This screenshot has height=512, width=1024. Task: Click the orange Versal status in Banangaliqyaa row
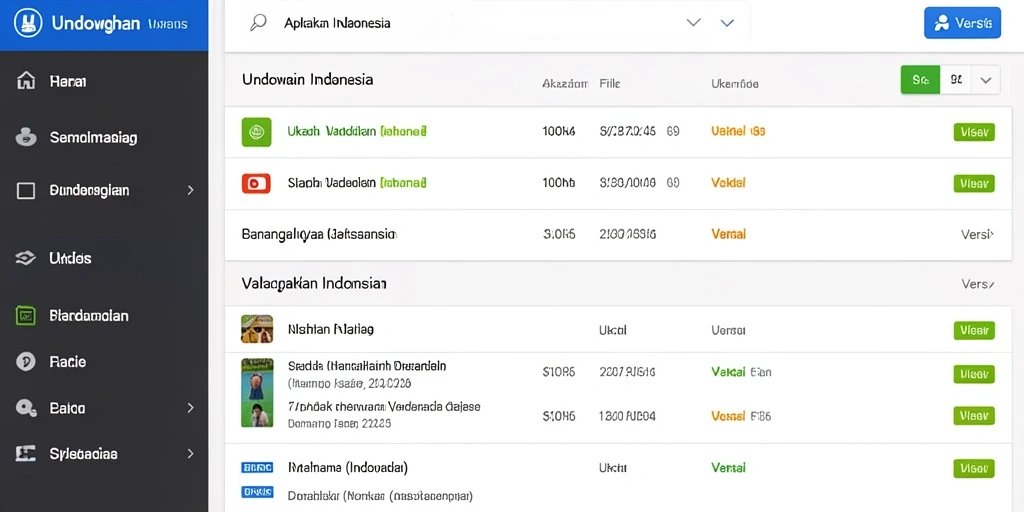728,234
